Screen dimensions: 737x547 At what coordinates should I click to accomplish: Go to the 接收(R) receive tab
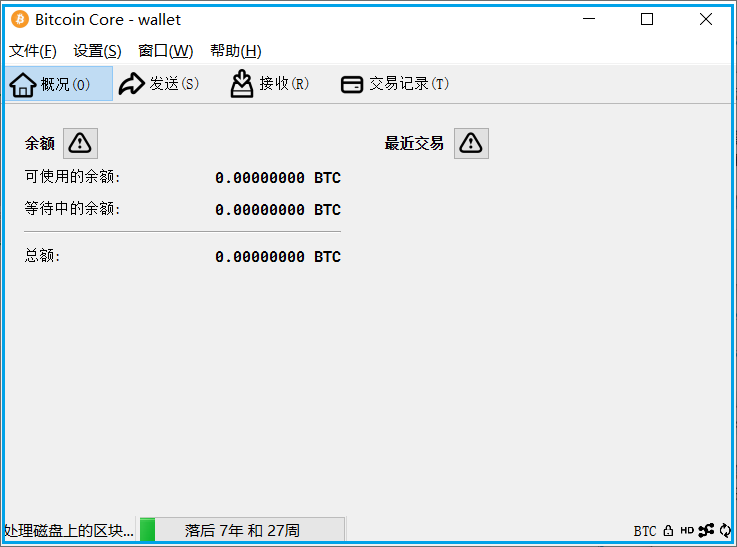(x=269, y=84)
